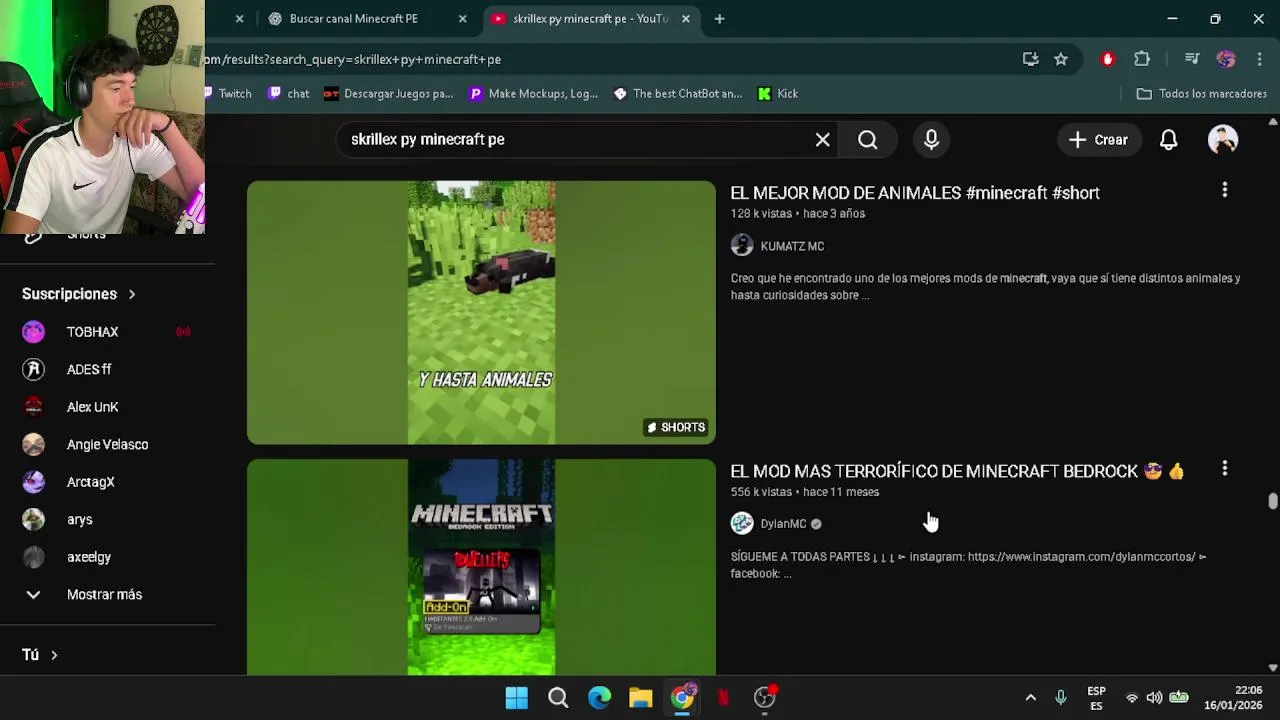Play the EL MEJOR MOD DE ANIMALES short thumbnail
1280x720 pixels.
coord(481,312)
